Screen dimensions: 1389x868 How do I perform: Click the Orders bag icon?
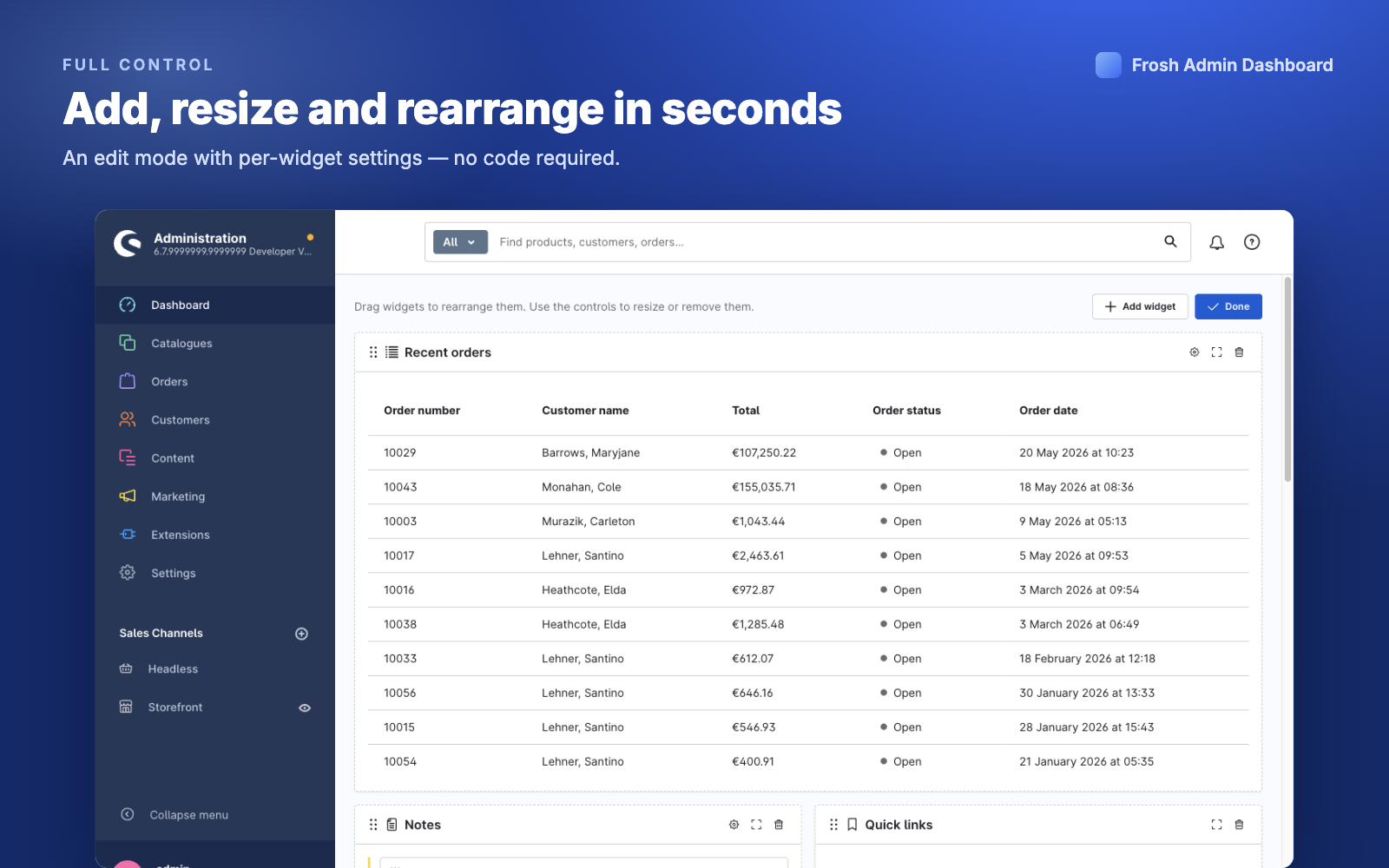click(x=128, y=381)
